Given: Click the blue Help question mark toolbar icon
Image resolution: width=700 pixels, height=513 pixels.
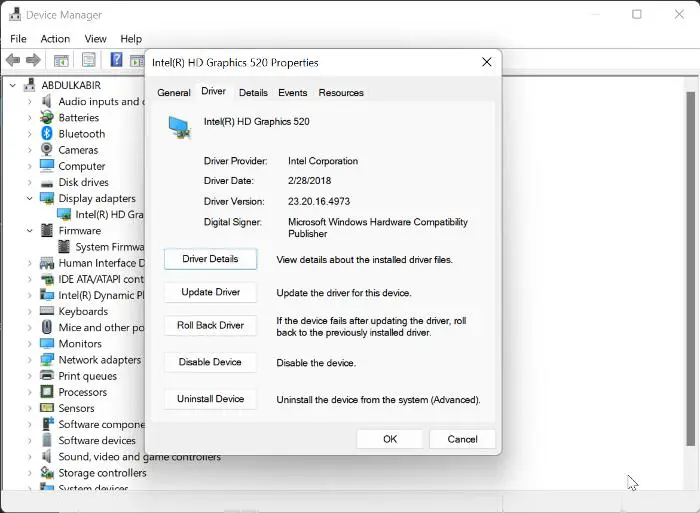Looking at the screenshot, I should click(x=116, y=59).
